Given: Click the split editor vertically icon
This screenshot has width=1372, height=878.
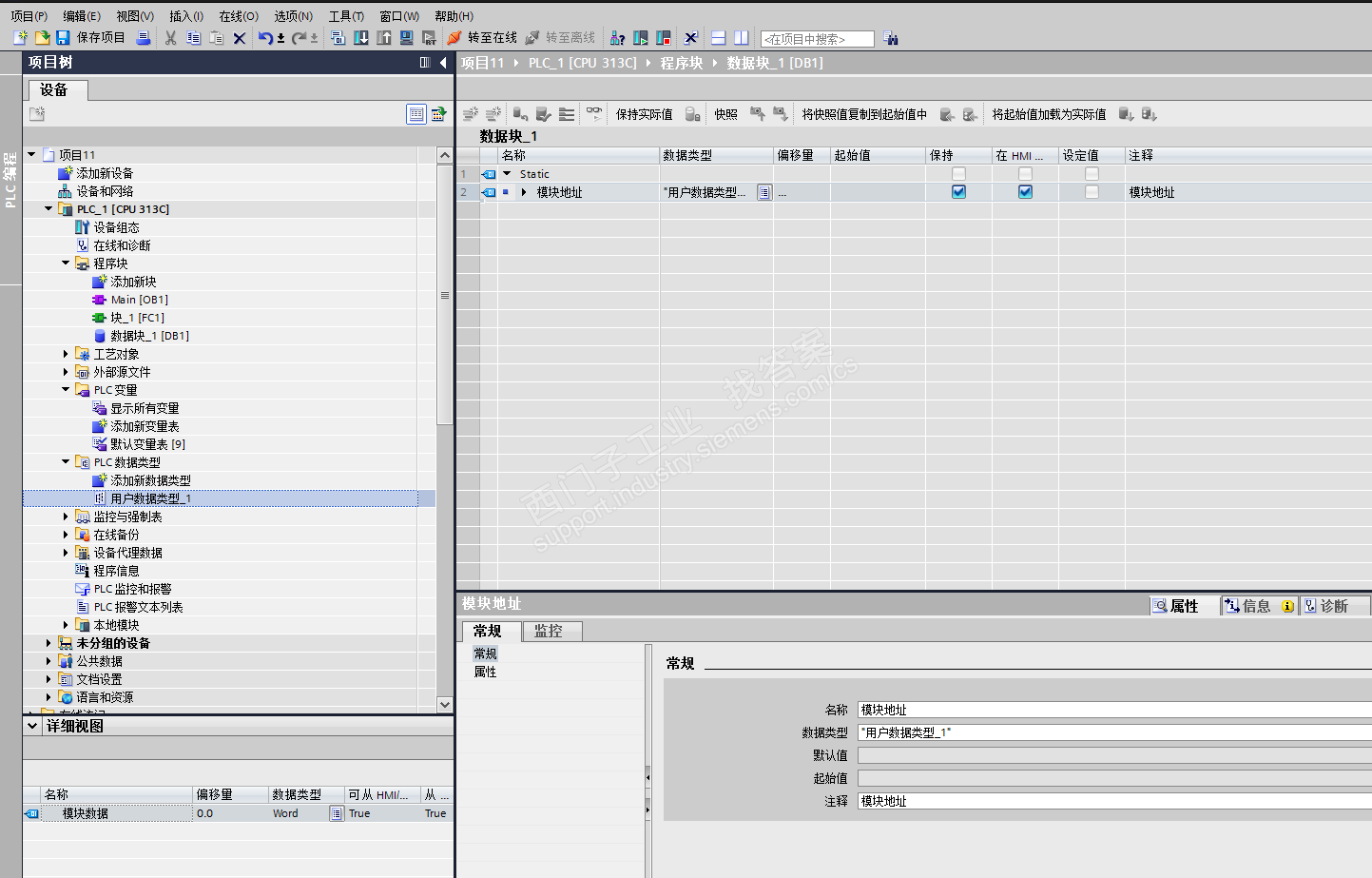Looking at the screenshot, I should click(x=742, y=38).
